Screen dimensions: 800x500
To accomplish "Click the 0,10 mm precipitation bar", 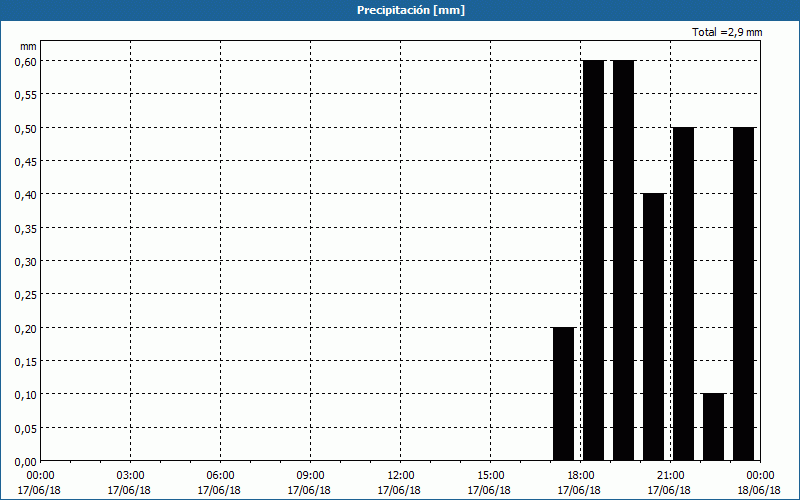I will pyautogui.click(x=713, y=427).
